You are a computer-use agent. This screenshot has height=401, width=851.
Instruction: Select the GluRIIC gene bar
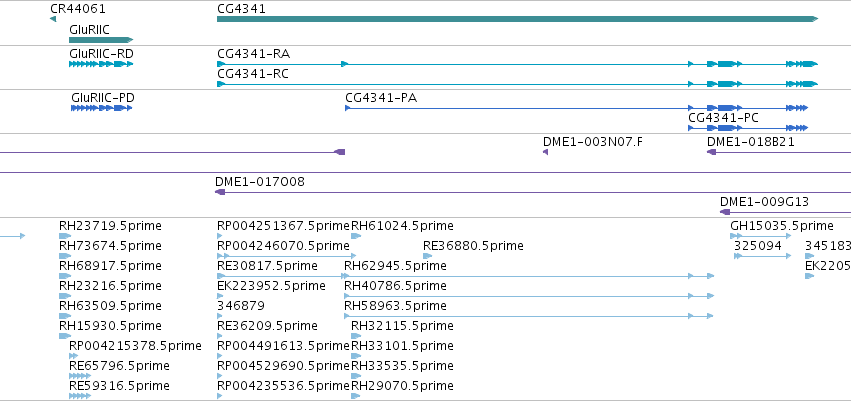101,40
